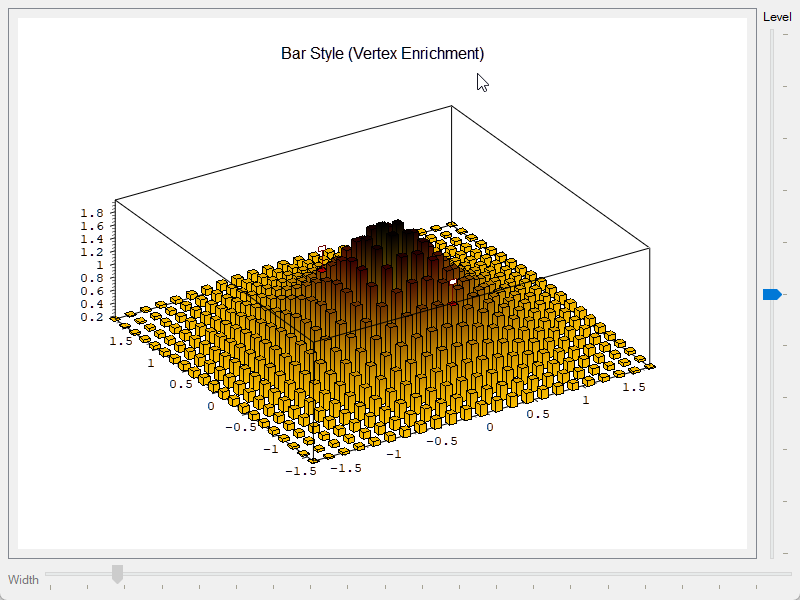Click the Level slider track below the thumb
This screenshot has height=600, width=800.
coord(772,429)
